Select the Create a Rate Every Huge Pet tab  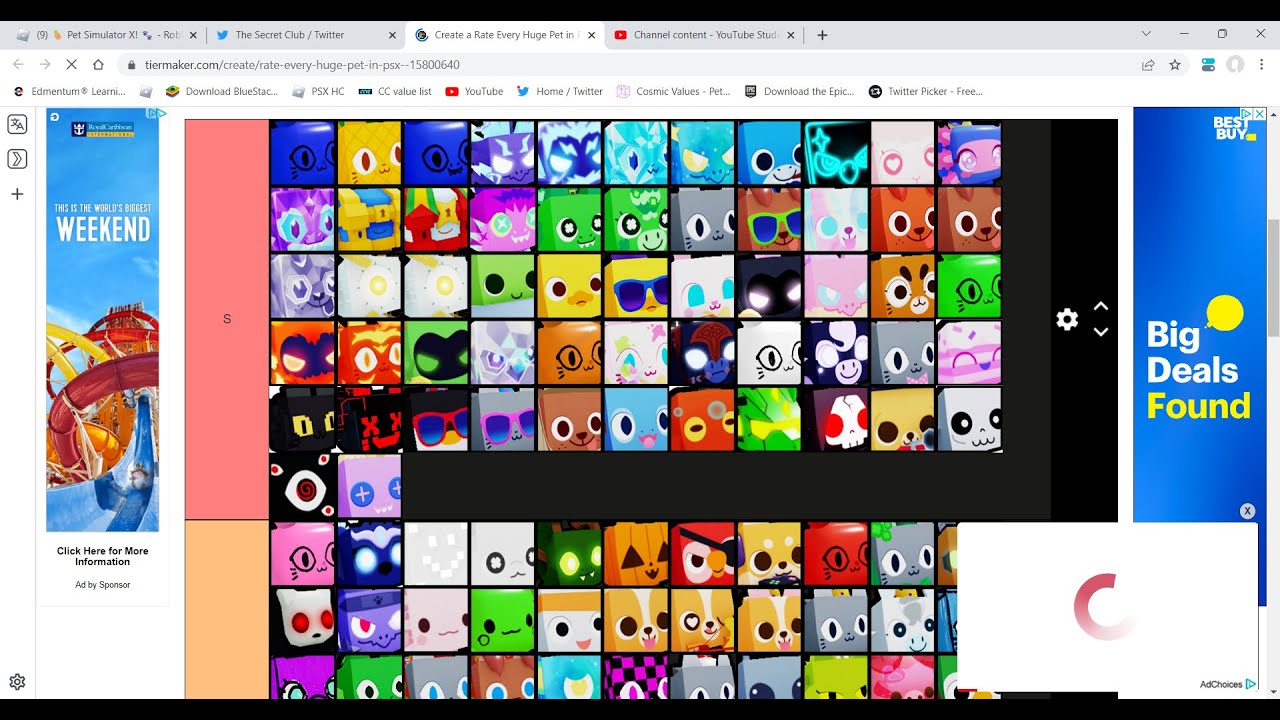pos(504,34)
